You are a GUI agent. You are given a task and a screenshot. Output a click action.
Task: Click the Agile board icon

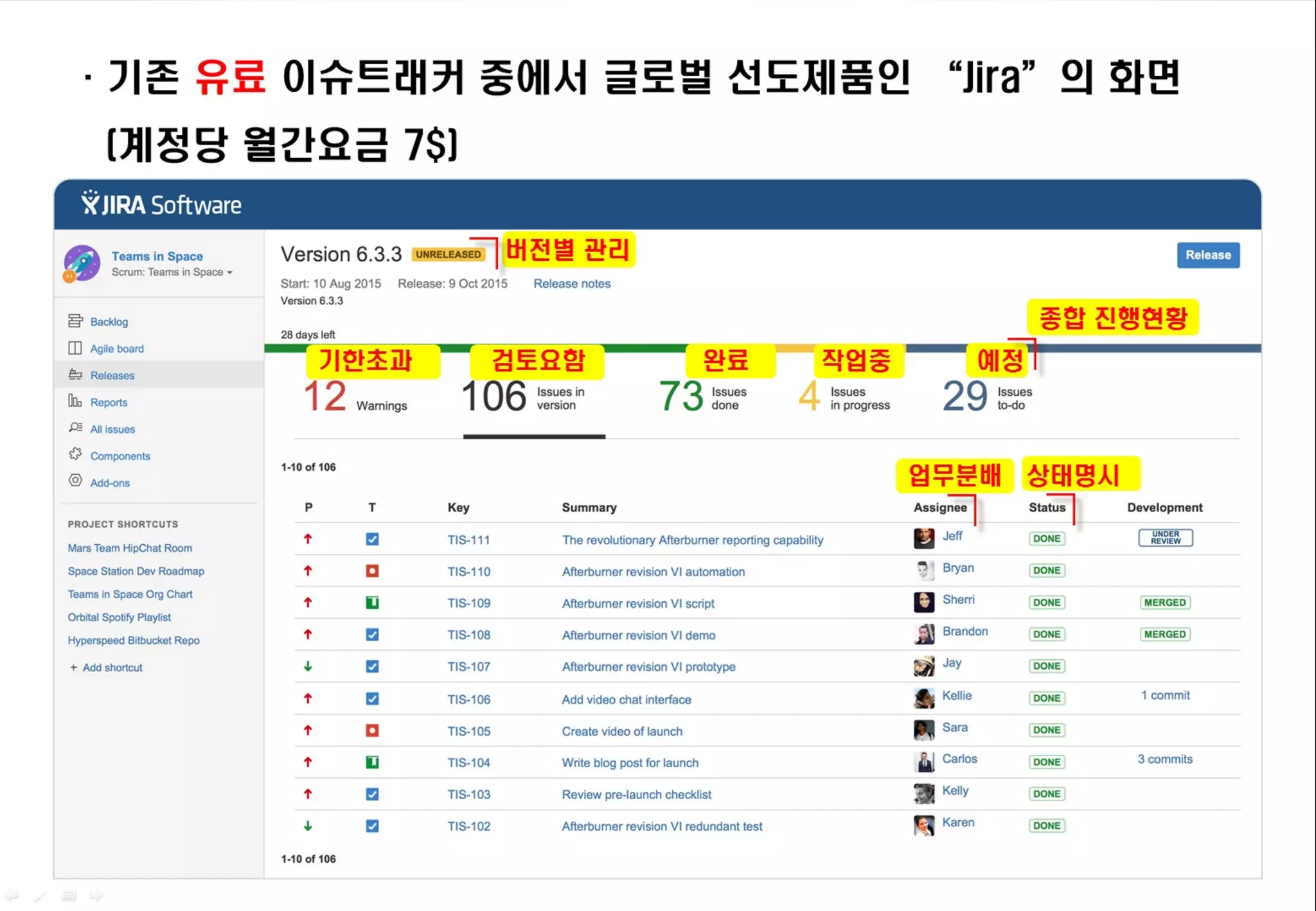(x=75, y=348)
